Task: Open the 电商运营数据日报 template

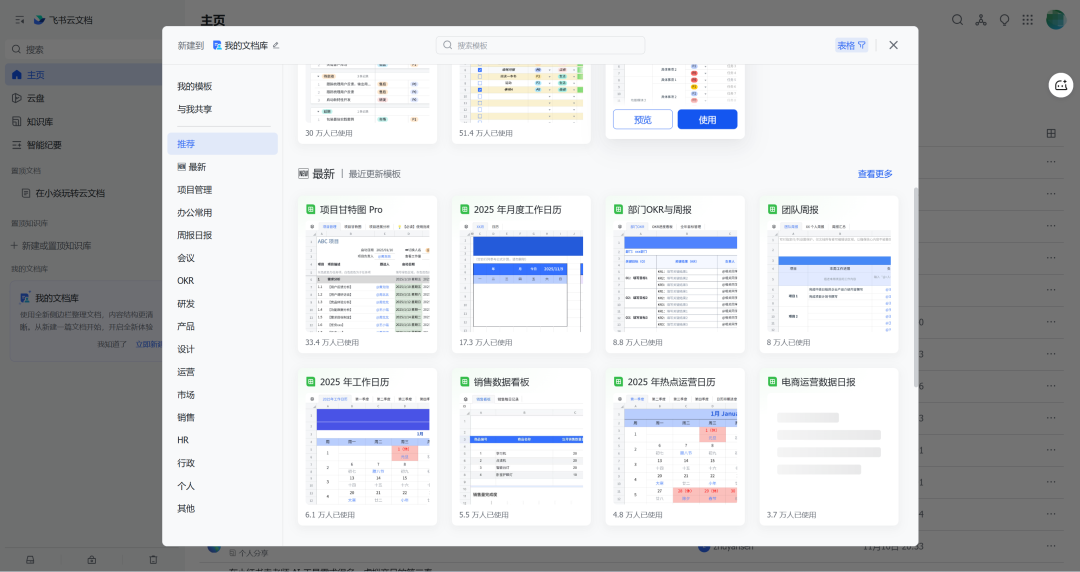Action: pos(829,447)
